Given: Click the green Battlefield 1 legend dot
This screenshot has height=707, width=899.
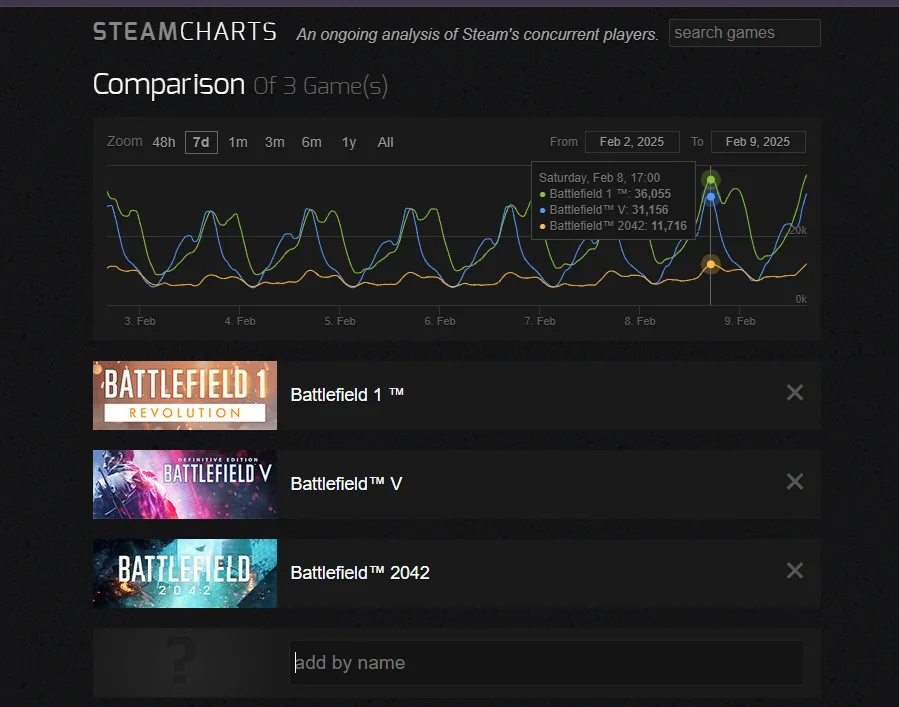Looking at the screenshot, I should pyautogui.click(x=540, y=194).
